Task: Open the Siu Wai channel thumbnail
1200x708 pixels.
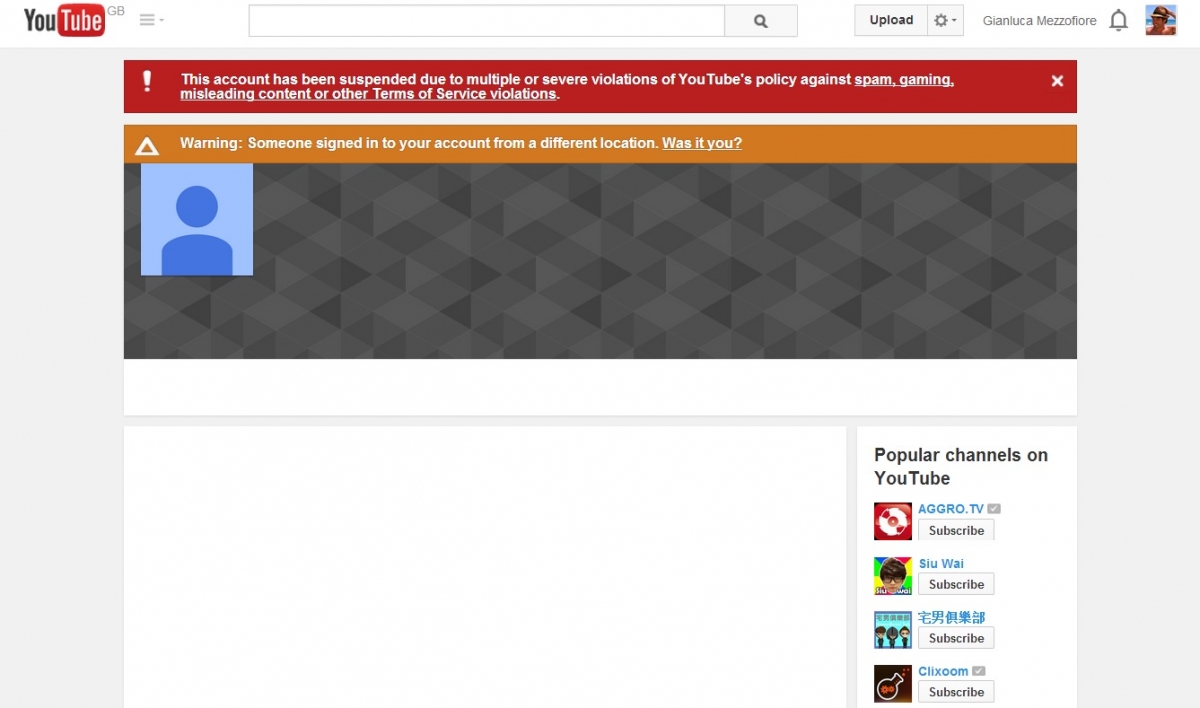Action: pos(893,576)
